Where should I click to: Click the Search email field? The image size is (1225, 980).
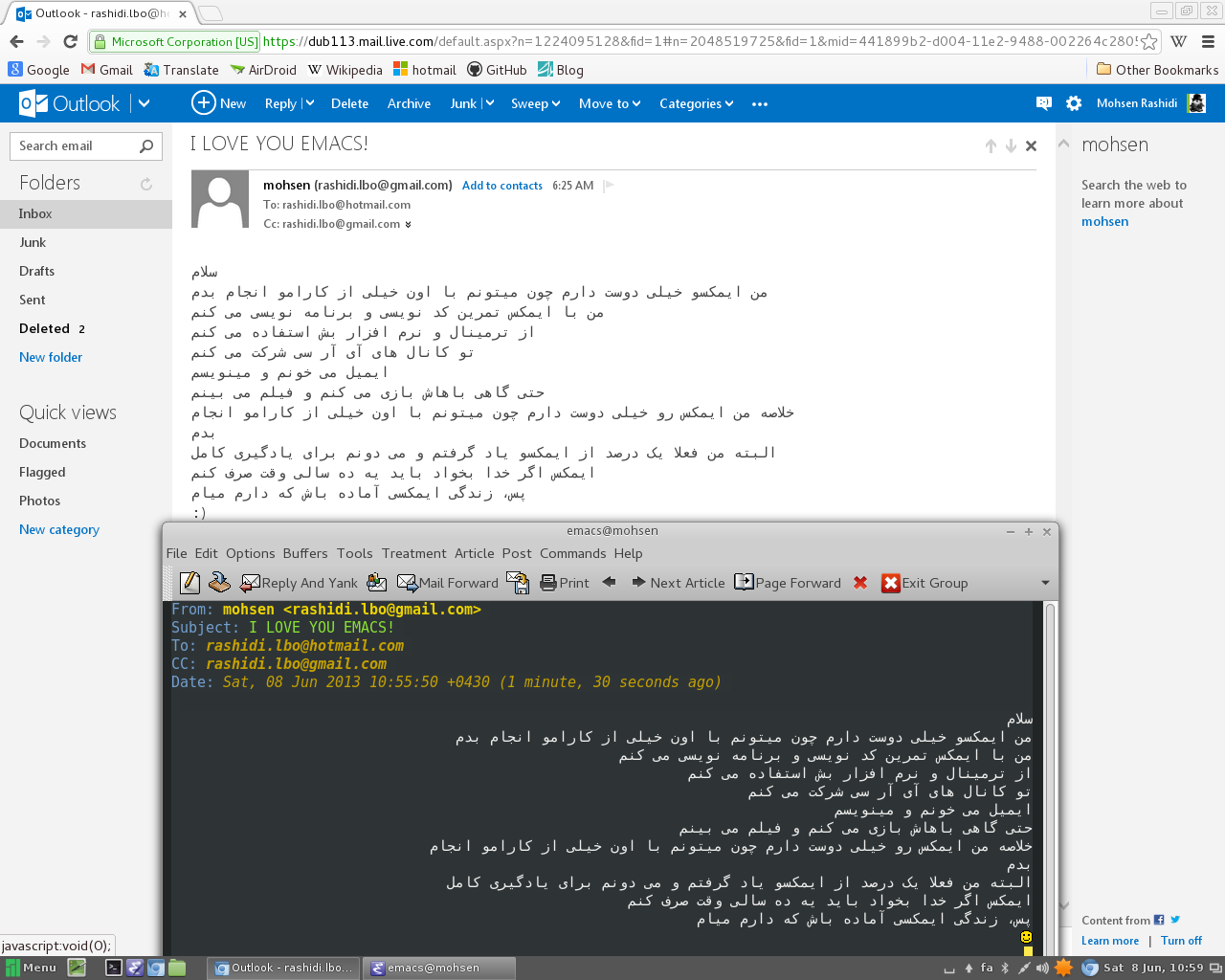(75, 145)
